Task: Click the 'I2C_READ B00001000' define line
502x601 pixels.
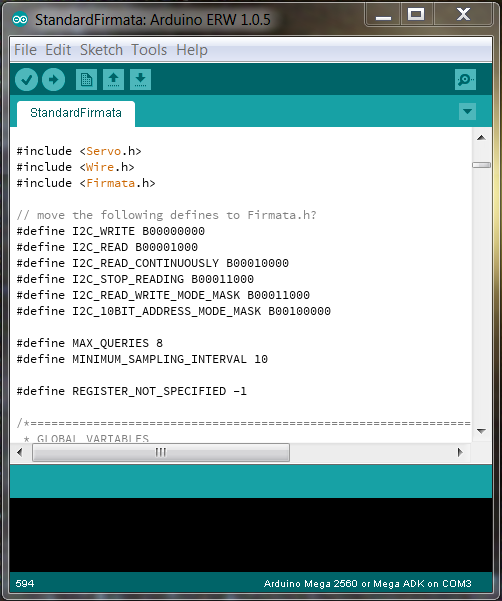Action: (107, 247)
